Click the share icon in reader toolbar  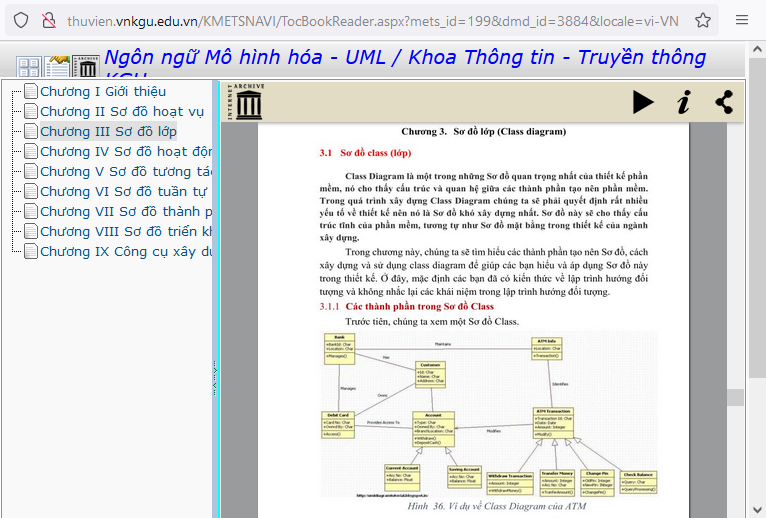point(724,102)
